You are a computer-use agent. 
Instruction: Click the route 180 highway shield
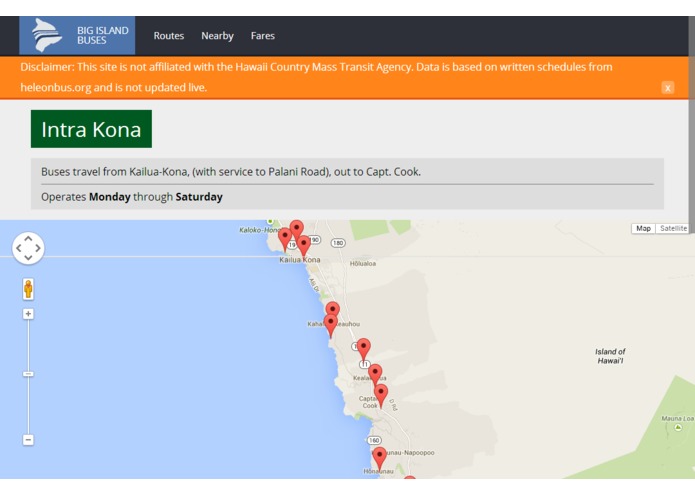coord(338,243)
